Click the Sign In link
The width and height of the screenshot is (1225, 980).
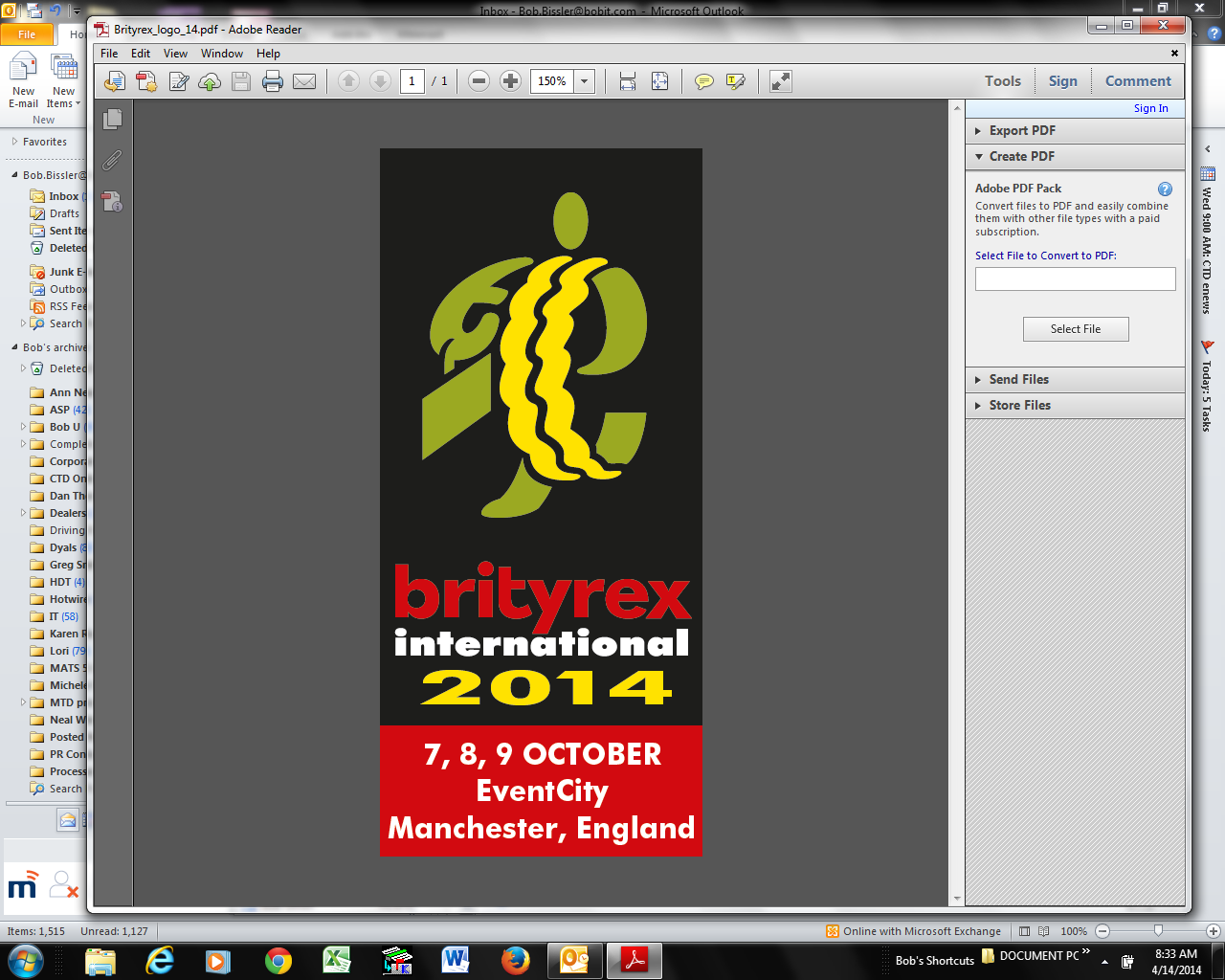1149,108
